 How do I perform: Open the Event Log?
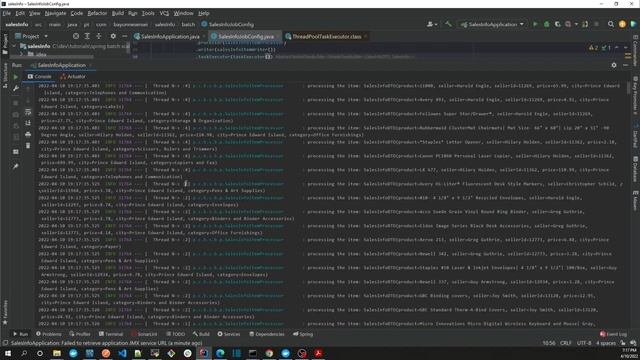pyautogui.click(x=613, y=334)
